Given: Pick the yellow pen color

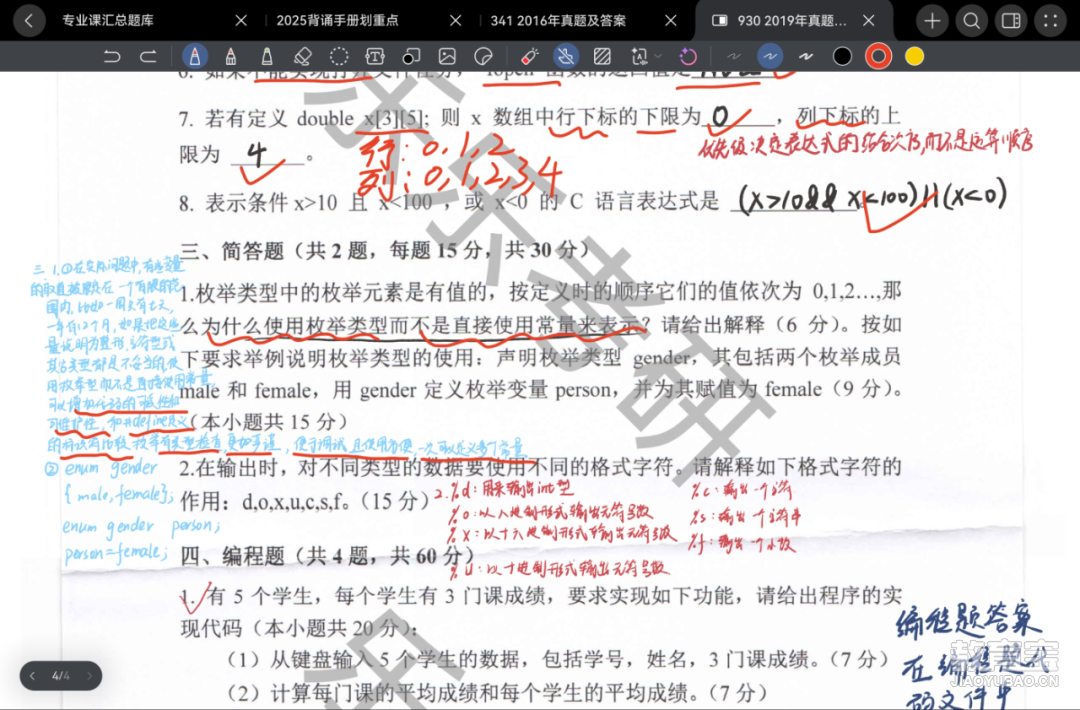Looking at the screenshot, I should point(914,57).
